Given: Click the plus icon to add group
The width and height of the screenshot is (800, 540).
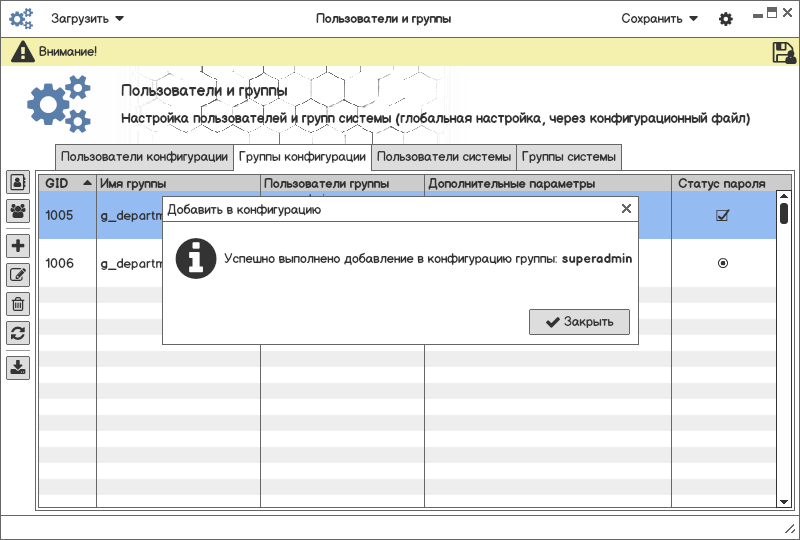Looking at the screenshot, I should 18,246.
